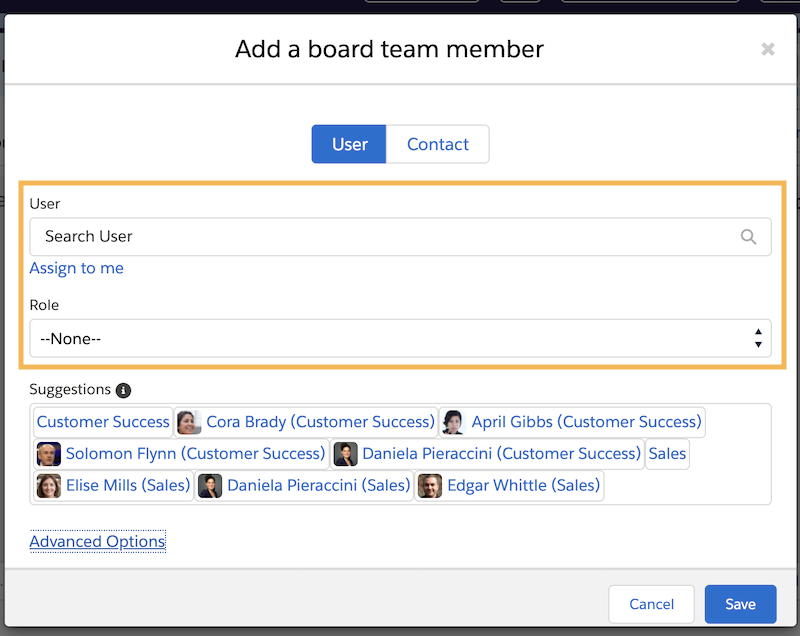
Task: Expand Advanced Options
Action: coord(97,541)
